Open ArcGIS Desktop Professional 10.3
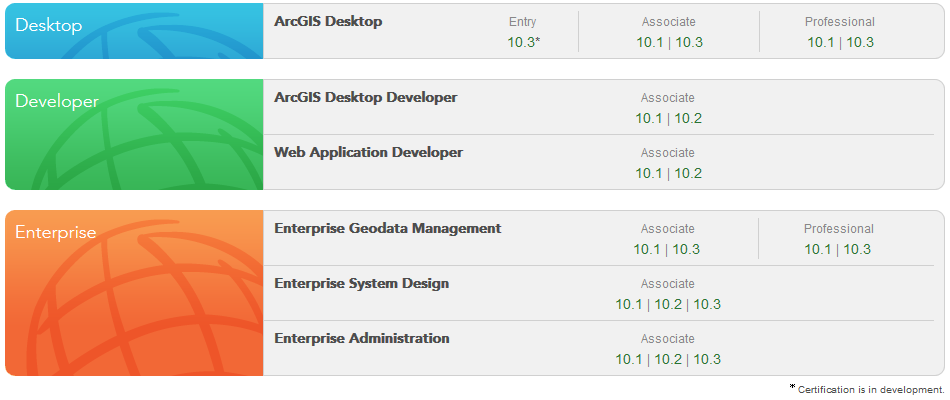The image size is (950, 400). [x=860, y=42]
